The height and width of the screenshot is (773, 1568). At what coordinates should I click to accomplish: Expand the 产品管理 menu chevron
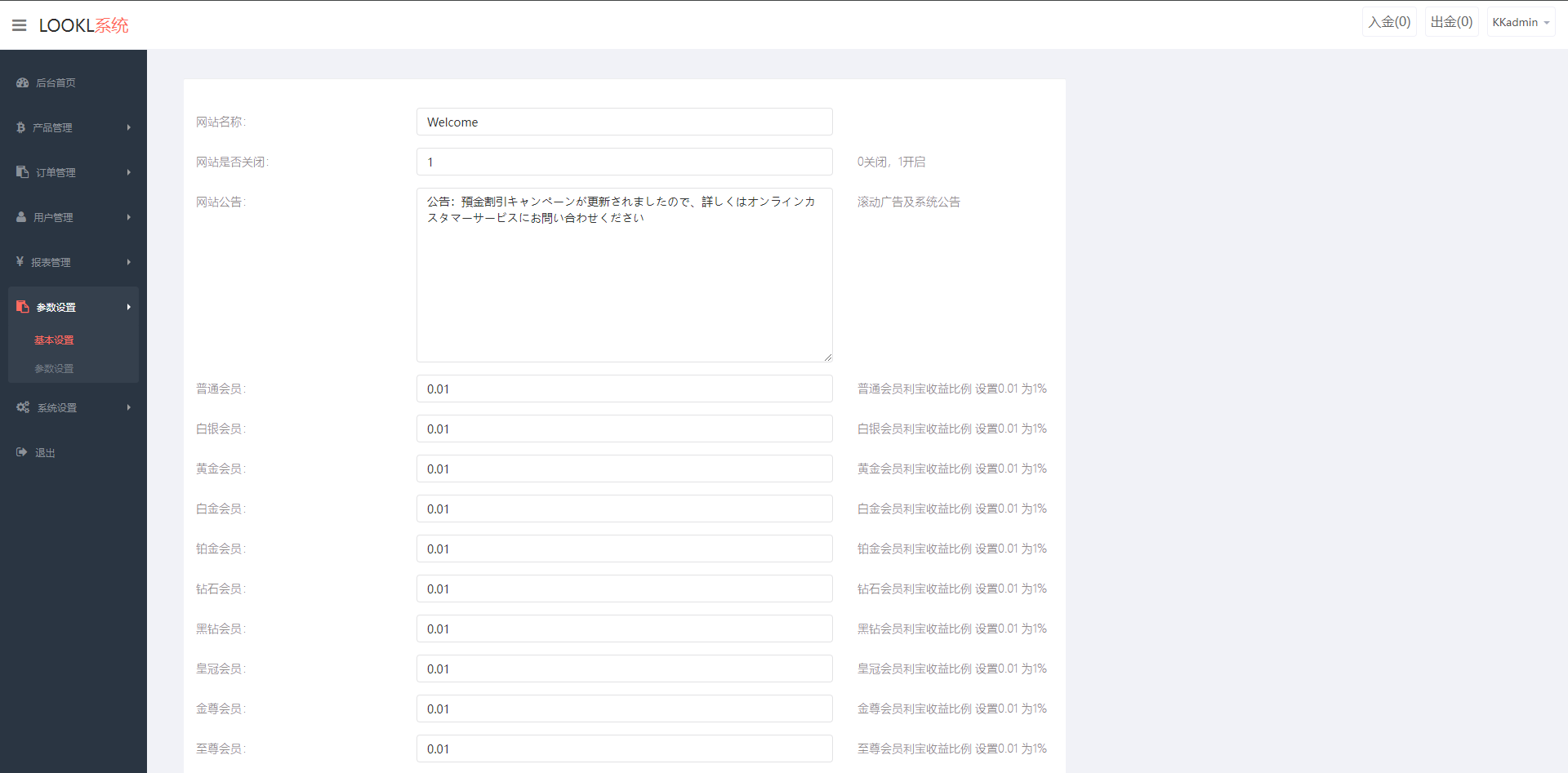tap(128, 127)
